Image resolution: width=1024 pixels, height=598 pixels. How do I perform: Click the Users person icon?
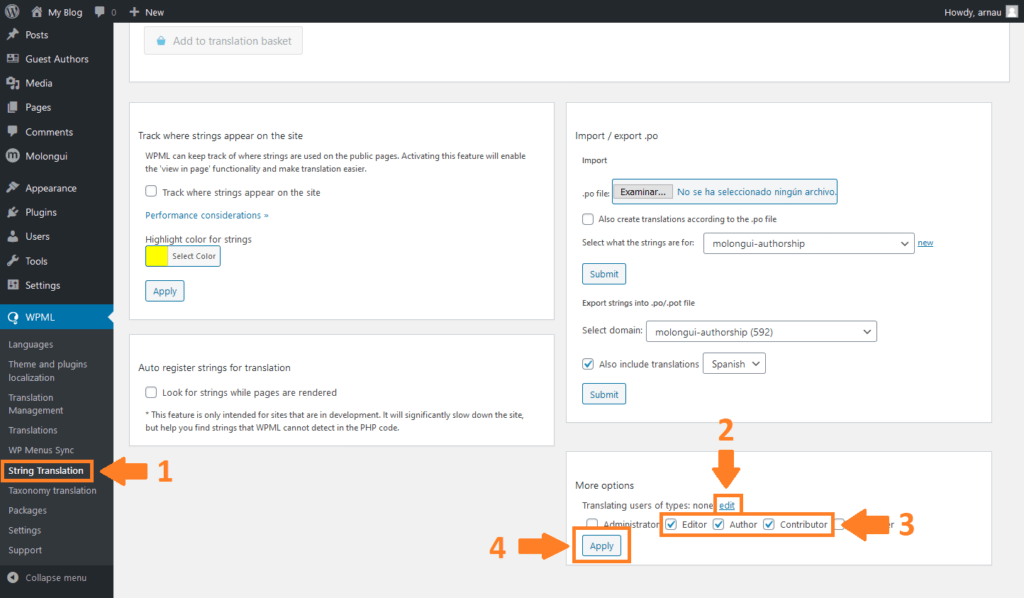12,236
